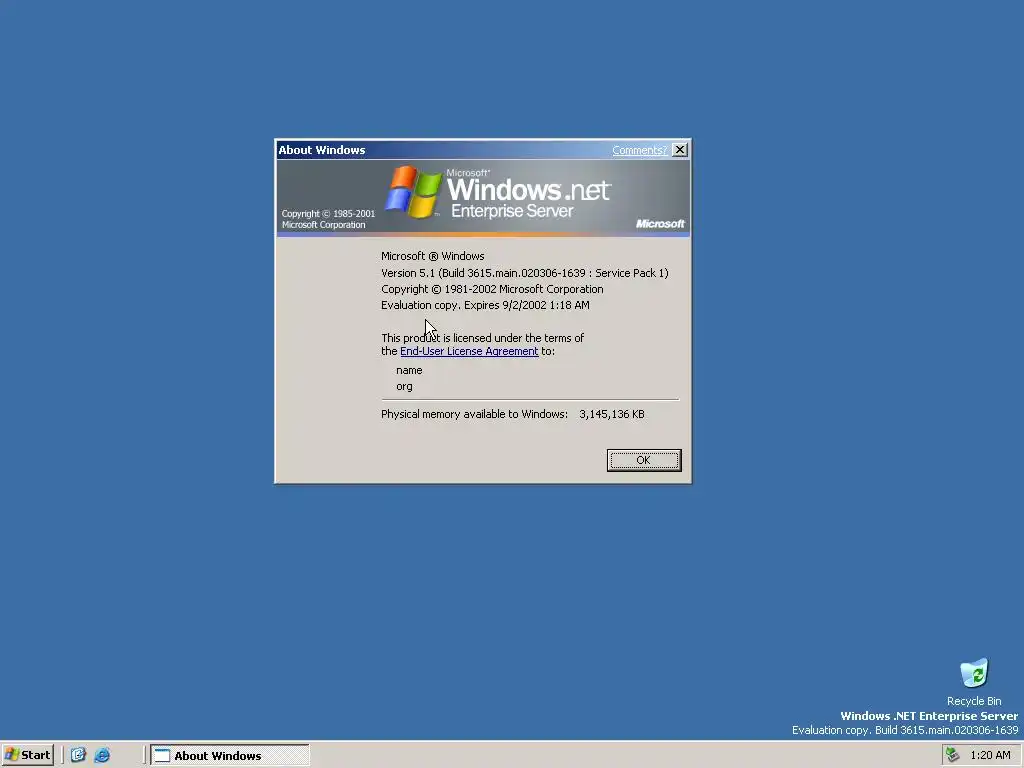
Task: Select the About Windows taskbar button
Action: click(230, 755)
